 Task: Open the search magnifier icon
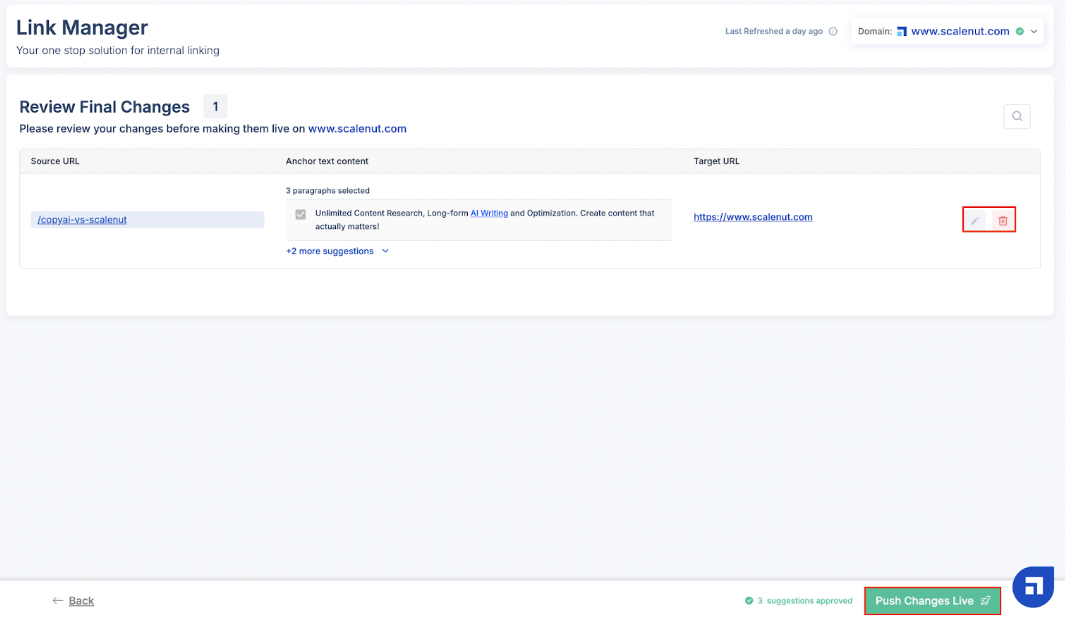click(x=1017, y=116)
